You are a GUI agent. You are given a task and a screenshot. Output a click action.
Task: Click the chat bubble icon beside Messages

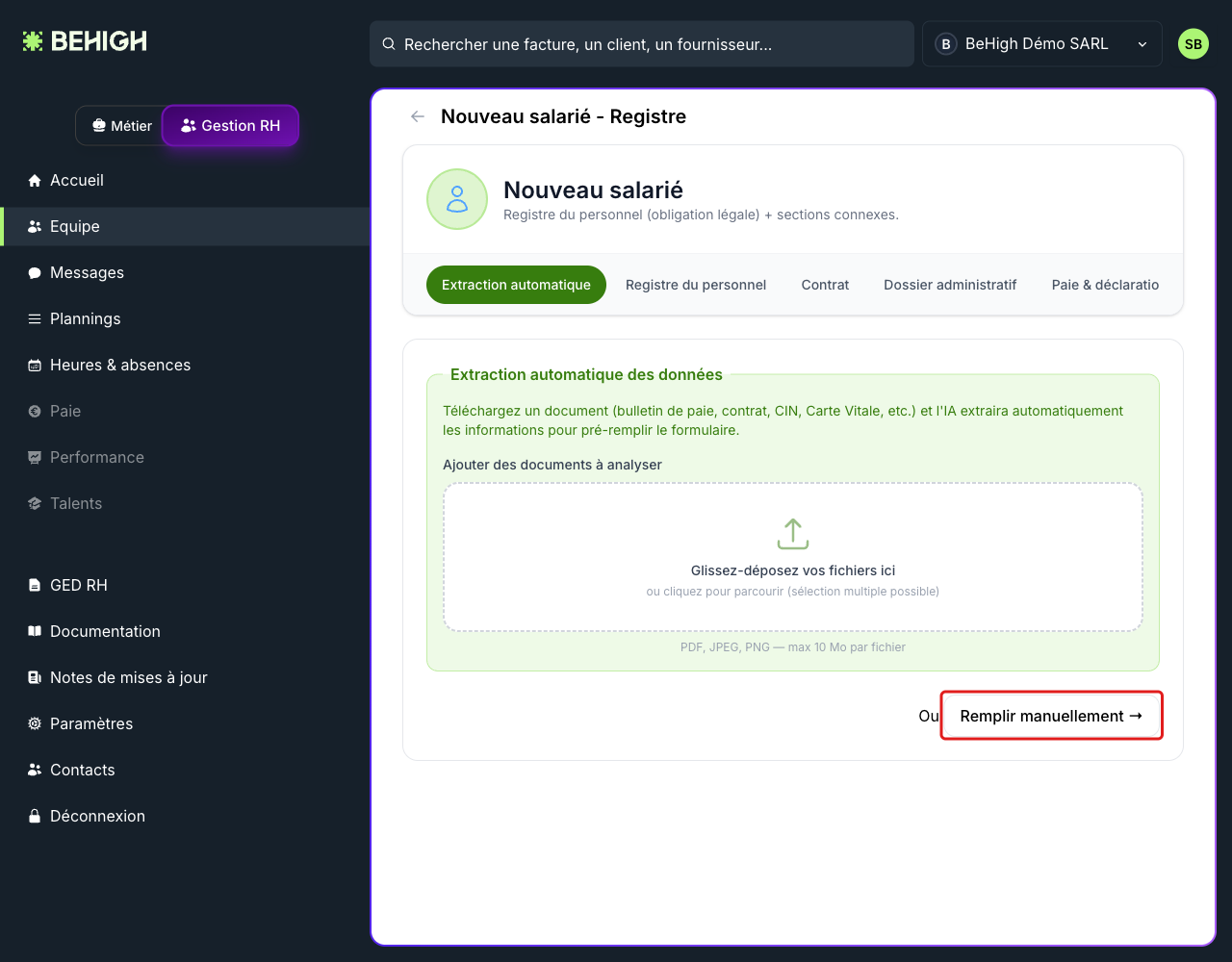tap(35, 273)
